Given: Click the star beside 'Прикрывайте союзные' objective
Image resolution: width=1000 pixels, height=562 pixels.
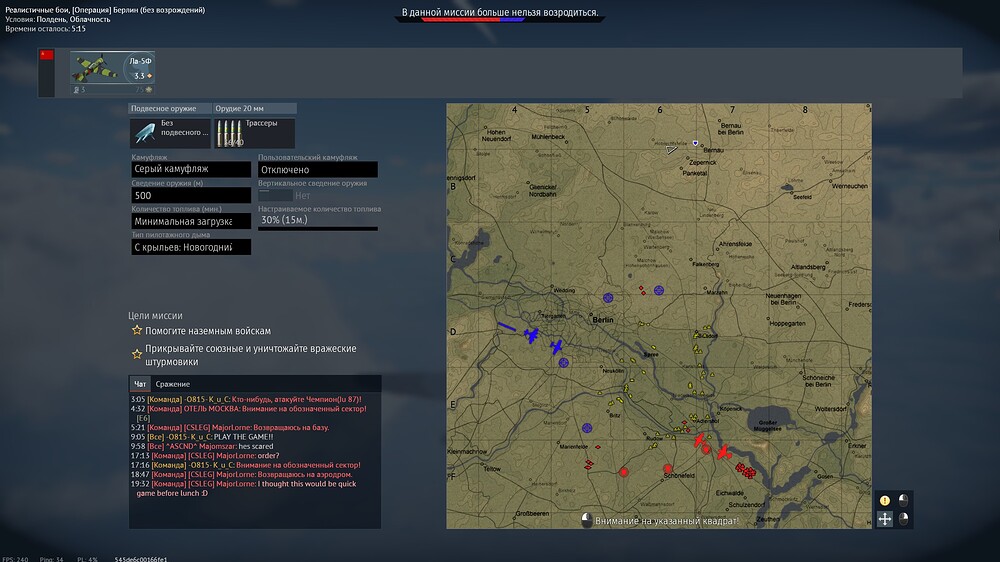Looking at the screenshot, I should [137, 354].
